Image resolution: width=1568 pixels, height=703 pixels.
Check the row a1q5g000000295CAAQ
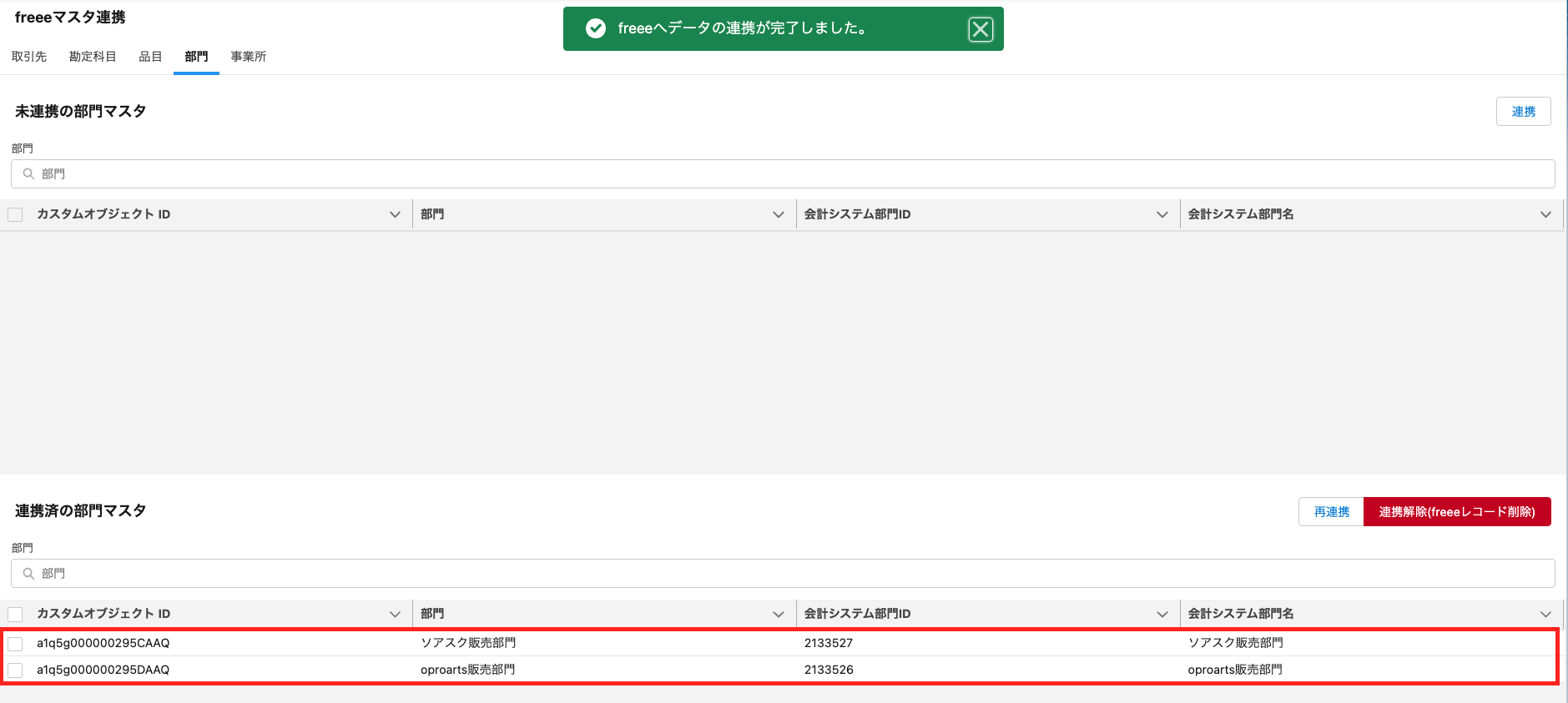tap(15, 644)
